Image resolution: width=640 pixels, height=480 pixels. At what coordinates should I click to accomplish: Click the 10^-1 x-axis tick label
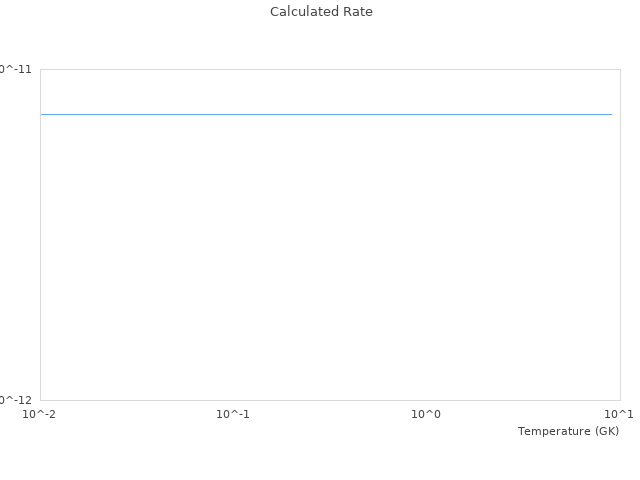[233, 414]
